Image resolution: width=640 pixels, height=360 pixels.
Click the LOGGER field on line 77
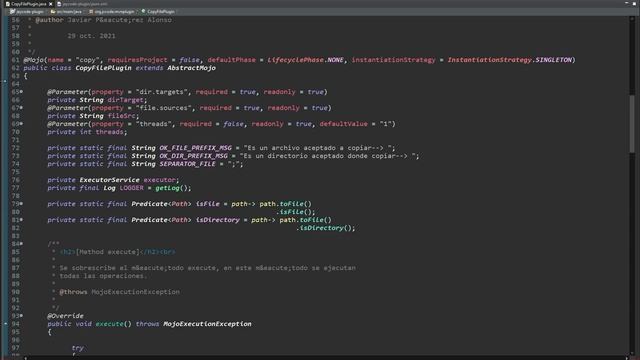click(x=131, y=188)
